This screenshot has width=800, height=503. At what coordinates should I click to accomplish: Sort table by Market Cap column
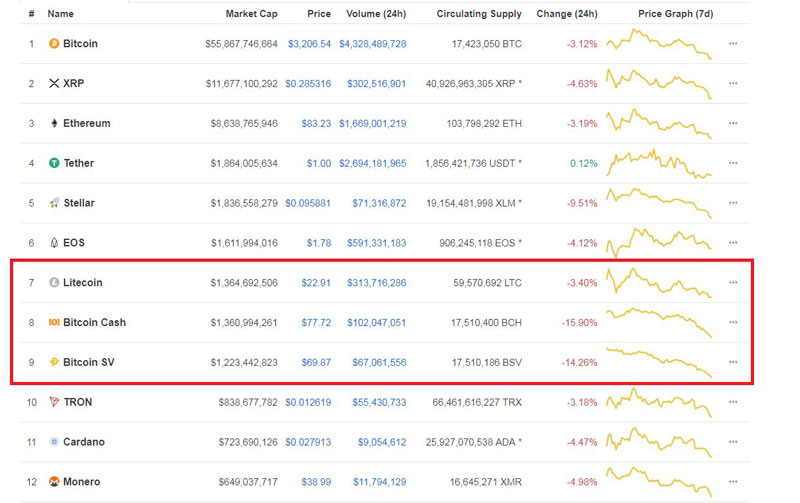[252, 14]
